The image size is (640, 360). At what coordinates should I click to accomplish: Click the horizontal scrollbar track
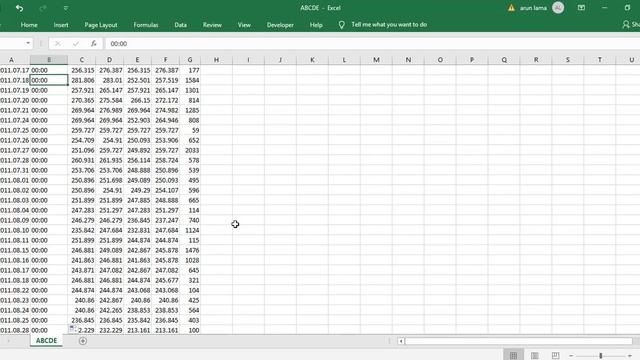coord(518,341)
